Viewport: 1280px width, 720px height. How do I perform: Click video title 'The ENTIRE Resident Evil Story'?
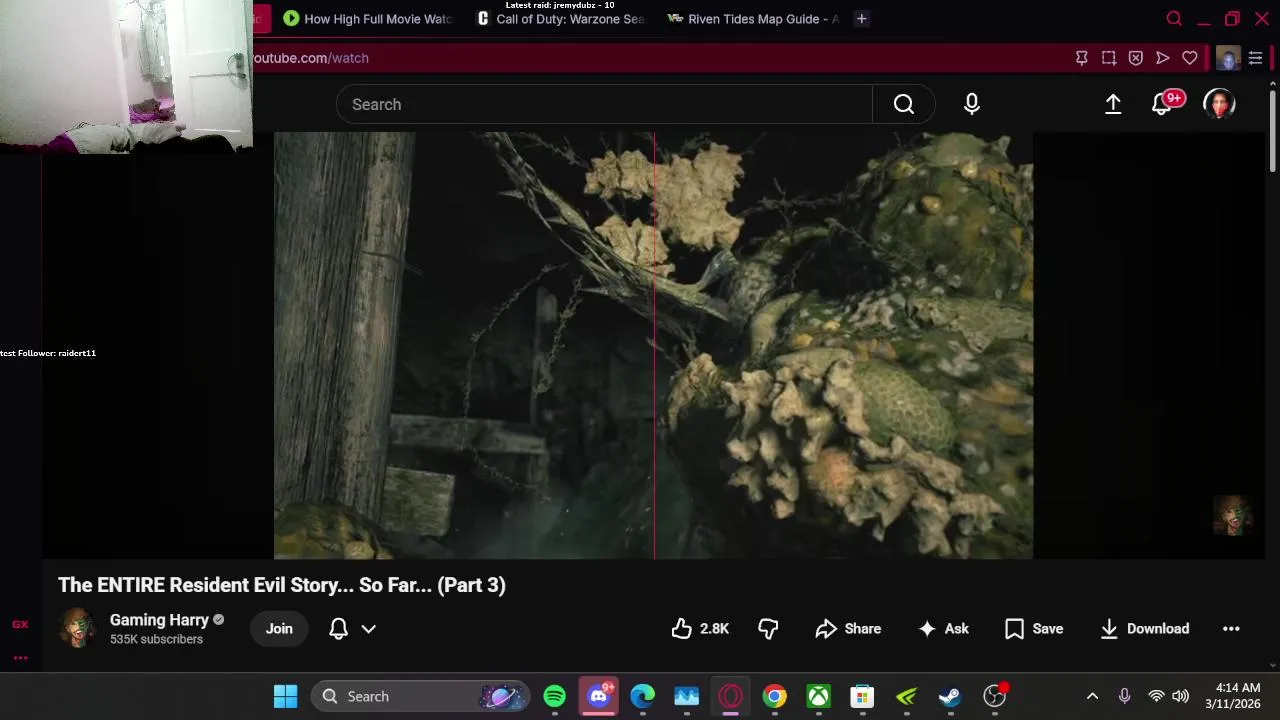pyautogui.click(x=282, y=585)
